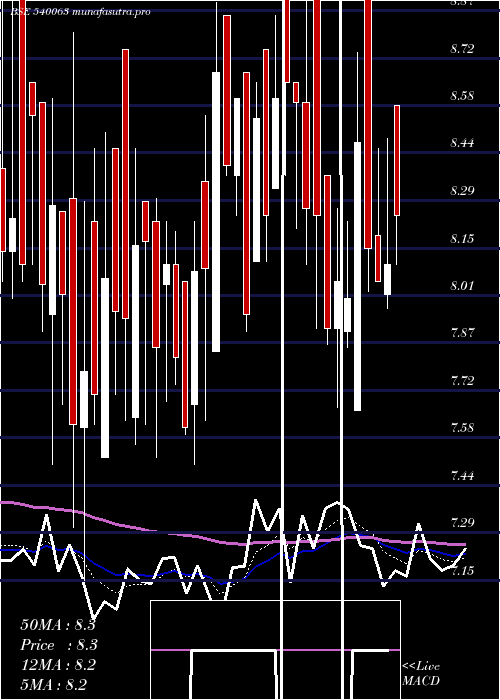
Task: Select the last red candlestick on the right
Action: pos(397,161)
